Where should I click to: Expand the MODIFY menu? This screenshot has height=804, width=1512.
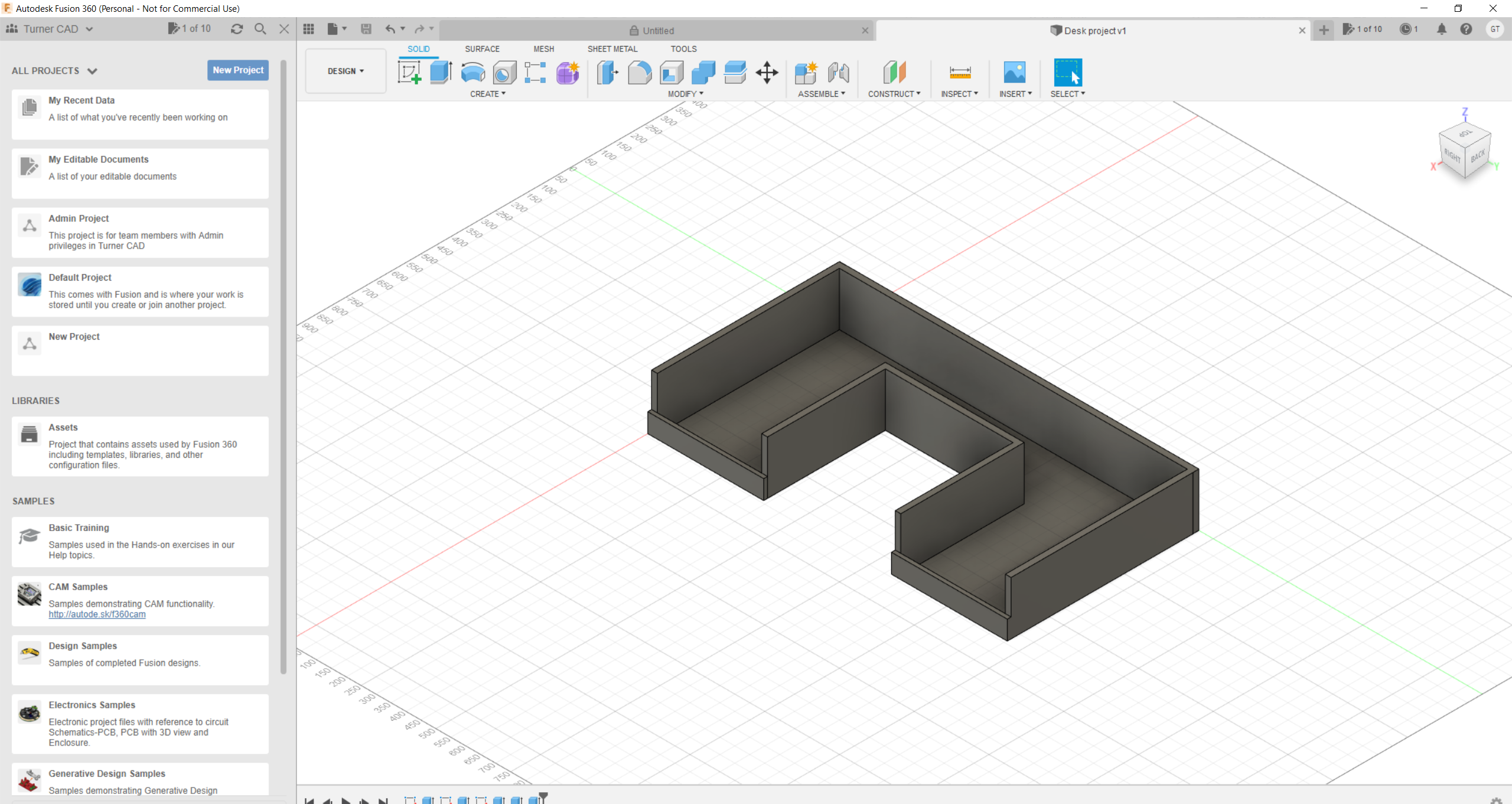pos(686,94)
